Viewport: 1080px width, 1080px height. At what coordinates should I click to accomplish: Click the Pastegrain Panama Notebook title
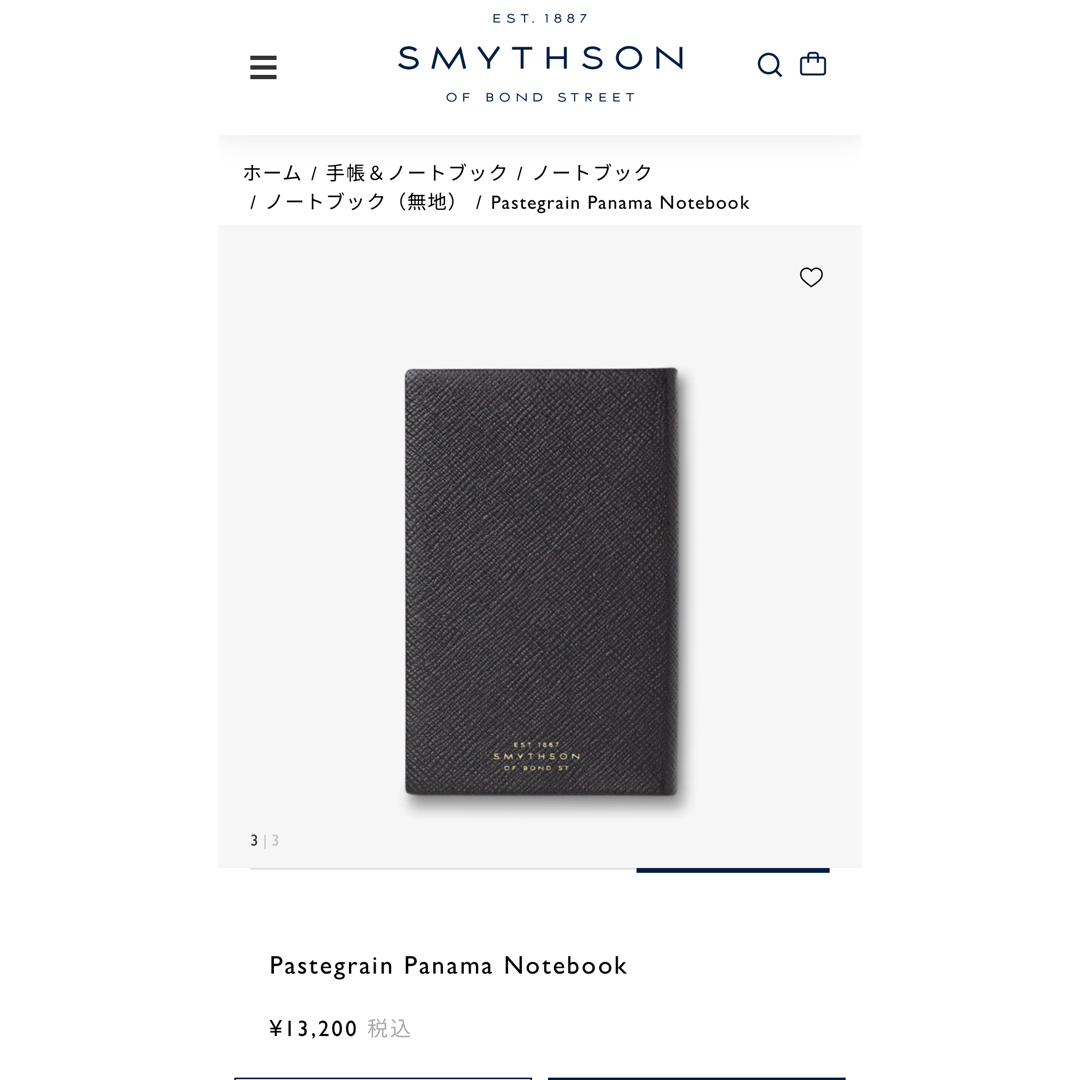[x=448, y=966]
